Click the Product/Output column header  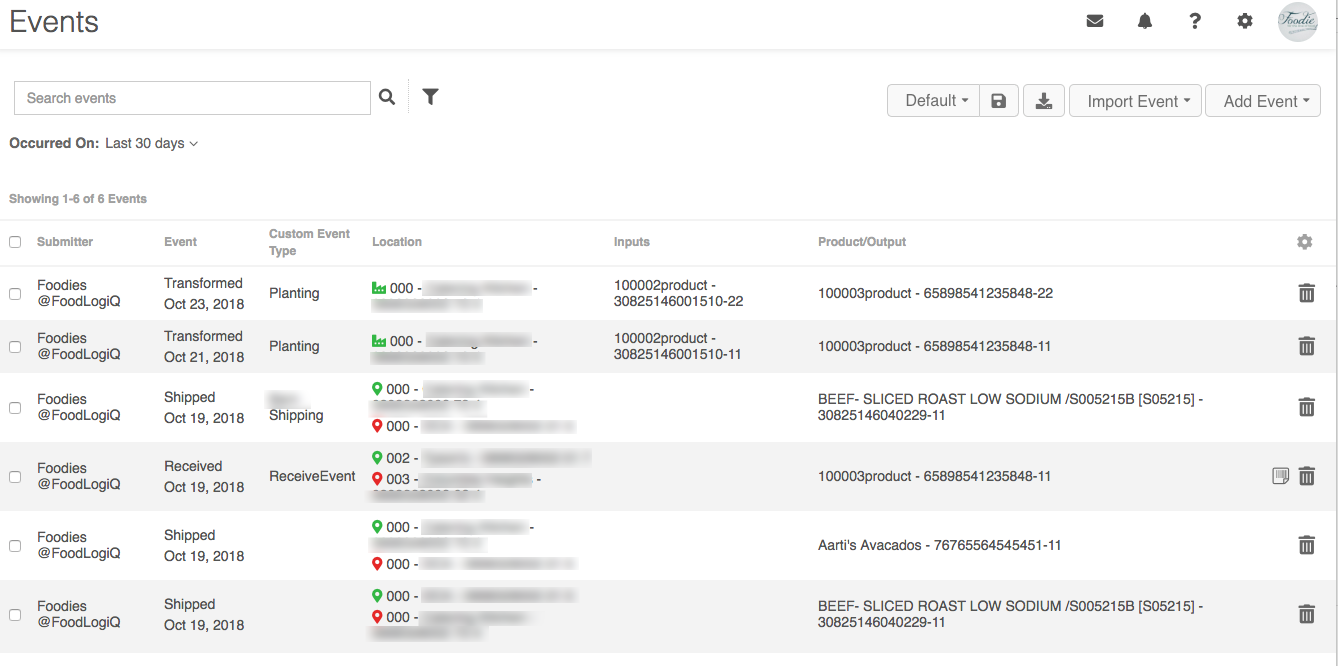(x=862, y=242)
